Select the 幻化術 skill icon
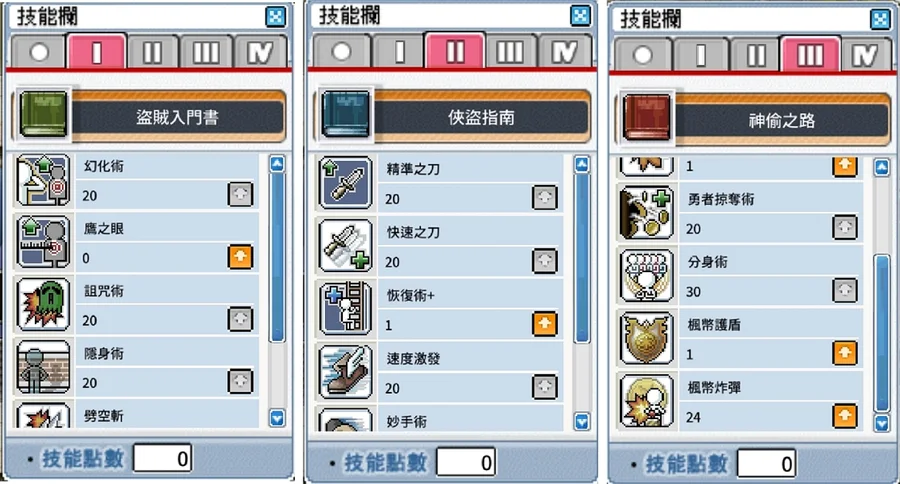The image size is (900, 484). tap(44, 180)
